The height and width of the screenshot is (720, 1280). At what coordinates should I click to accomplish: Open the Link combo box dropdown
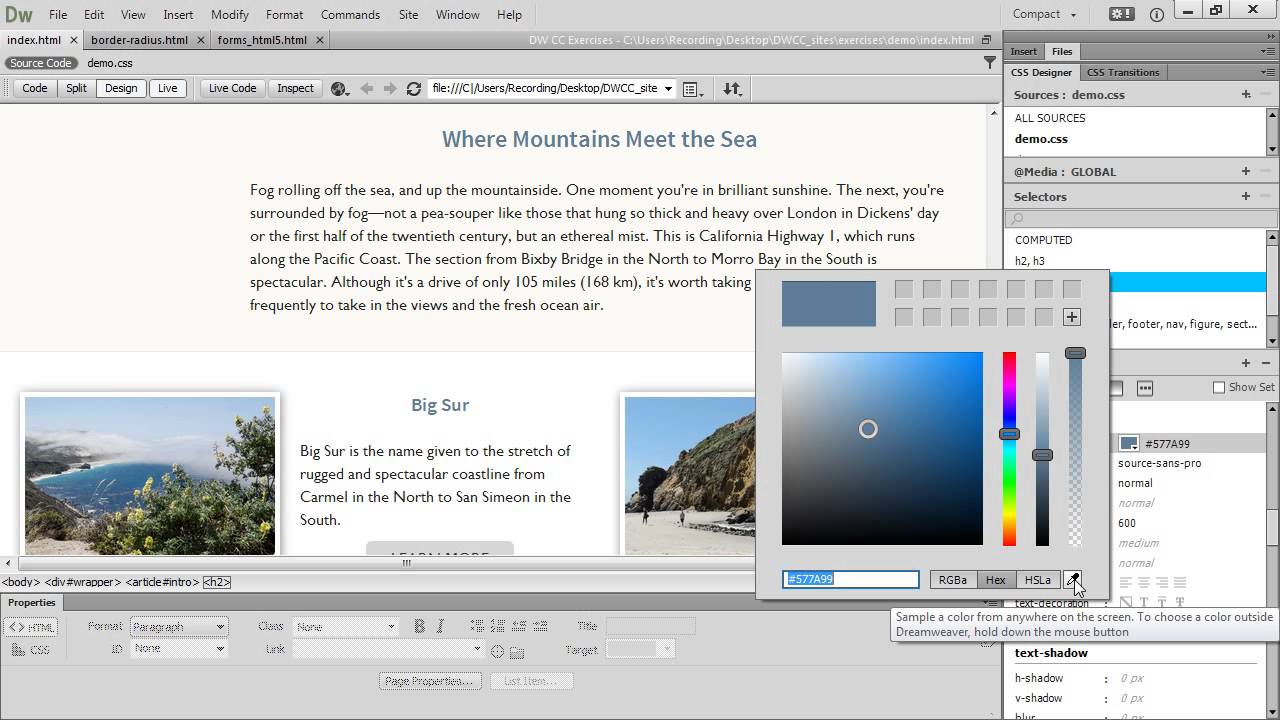tap(478, 649)
